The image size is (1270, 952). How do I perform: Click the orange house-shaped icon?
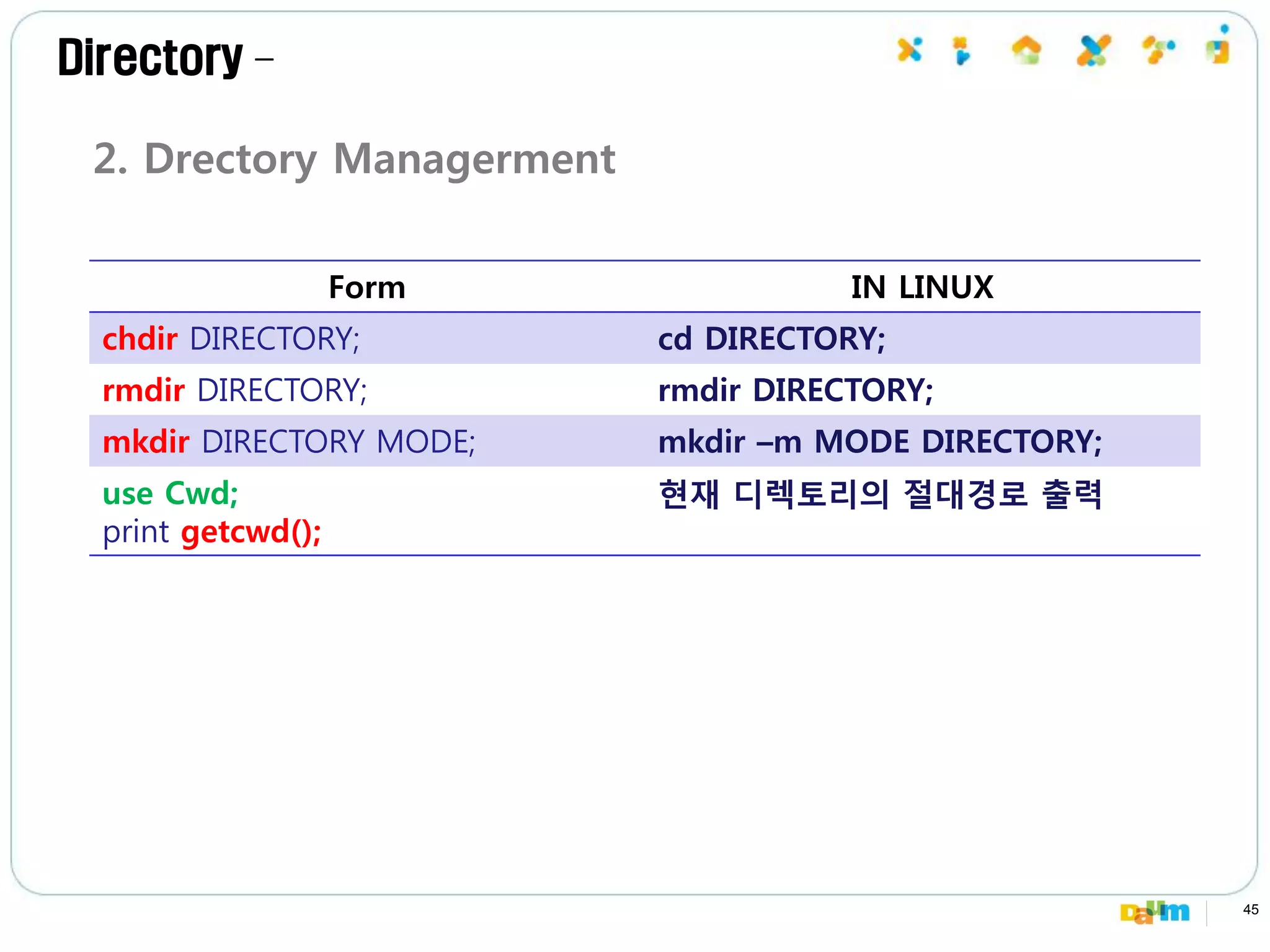coord(1026,50)
